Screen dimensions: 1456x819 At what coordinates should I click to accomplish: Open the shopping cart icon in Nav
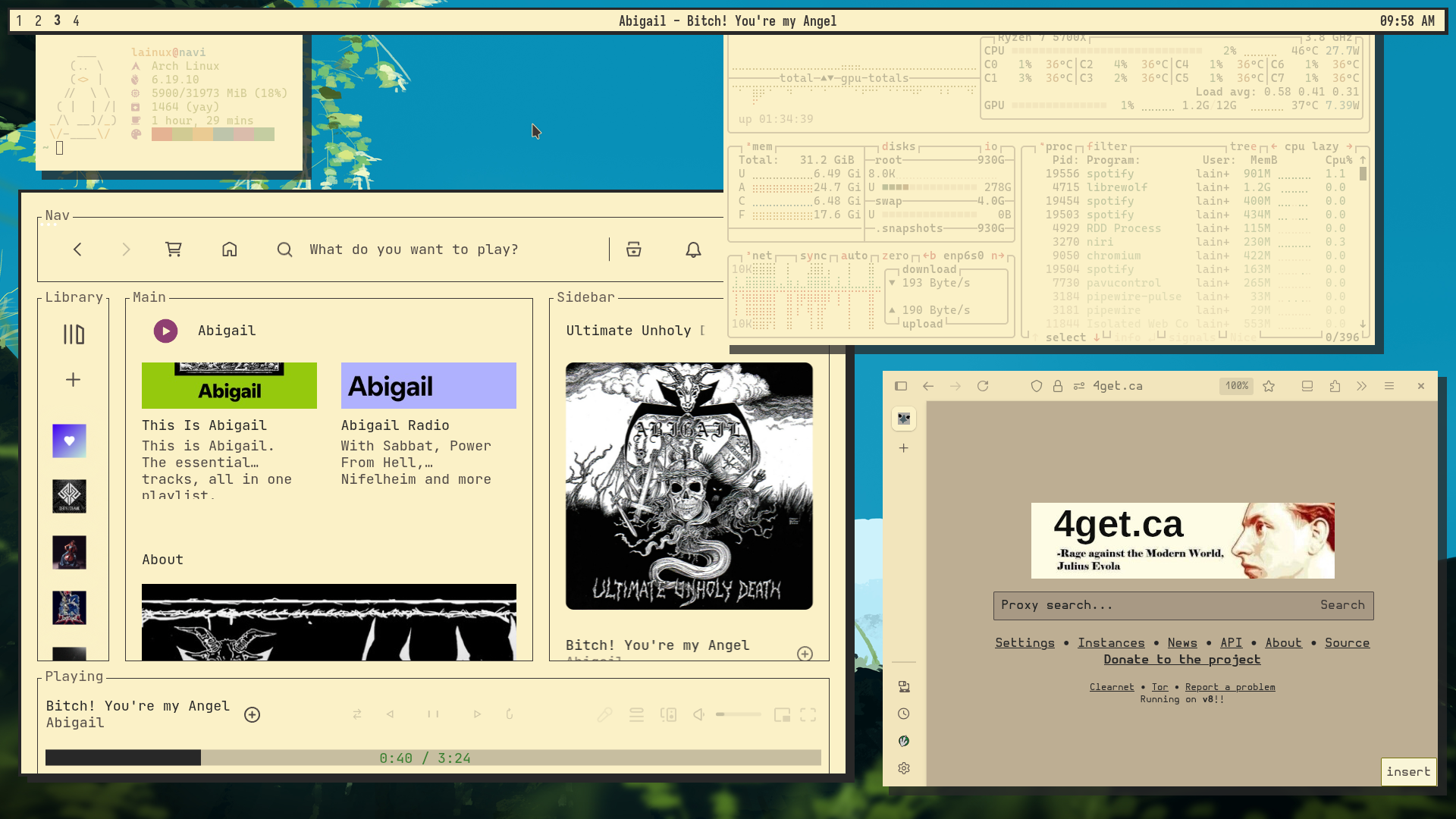174,249
